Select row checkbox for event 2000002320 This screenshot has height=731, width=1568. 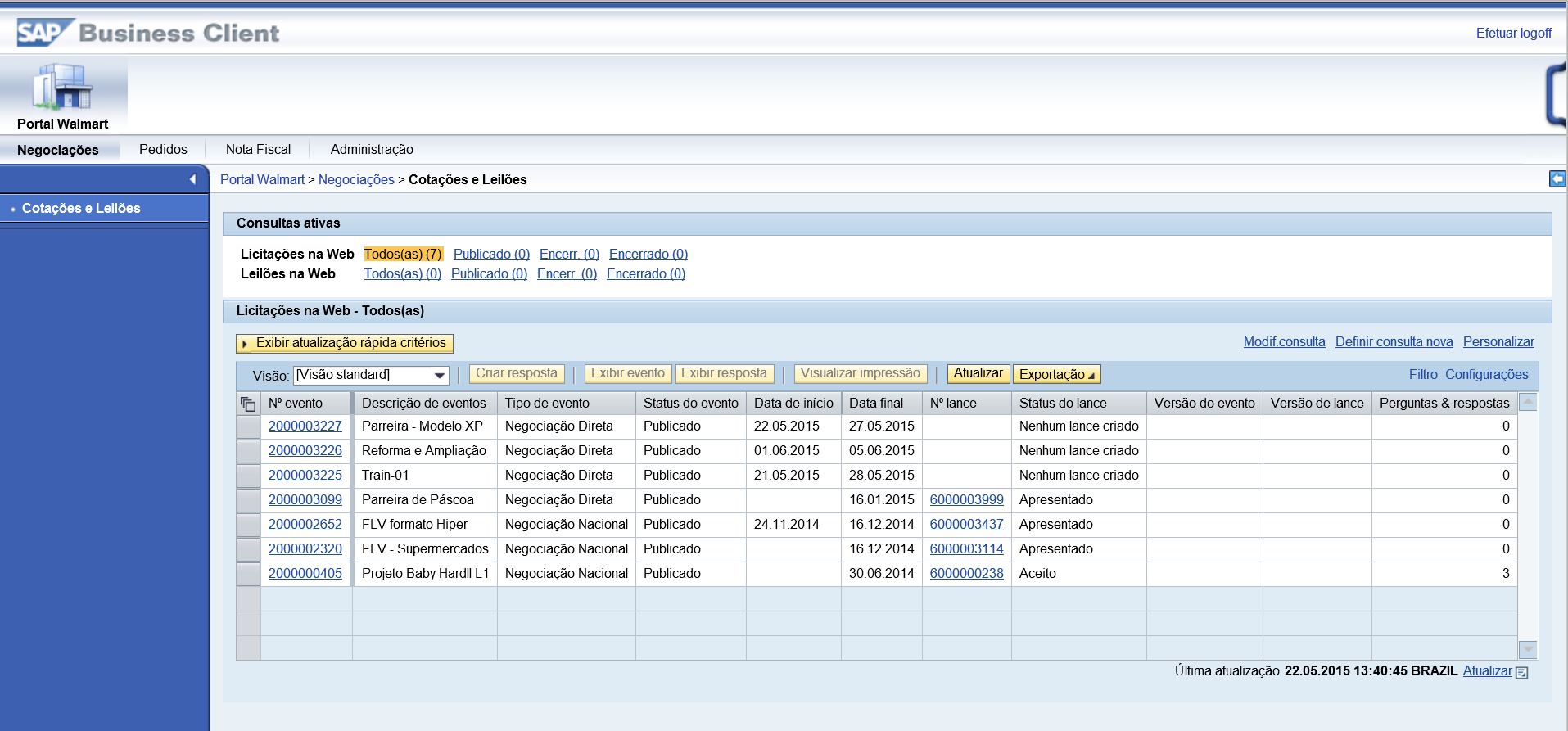pos(248,549)
